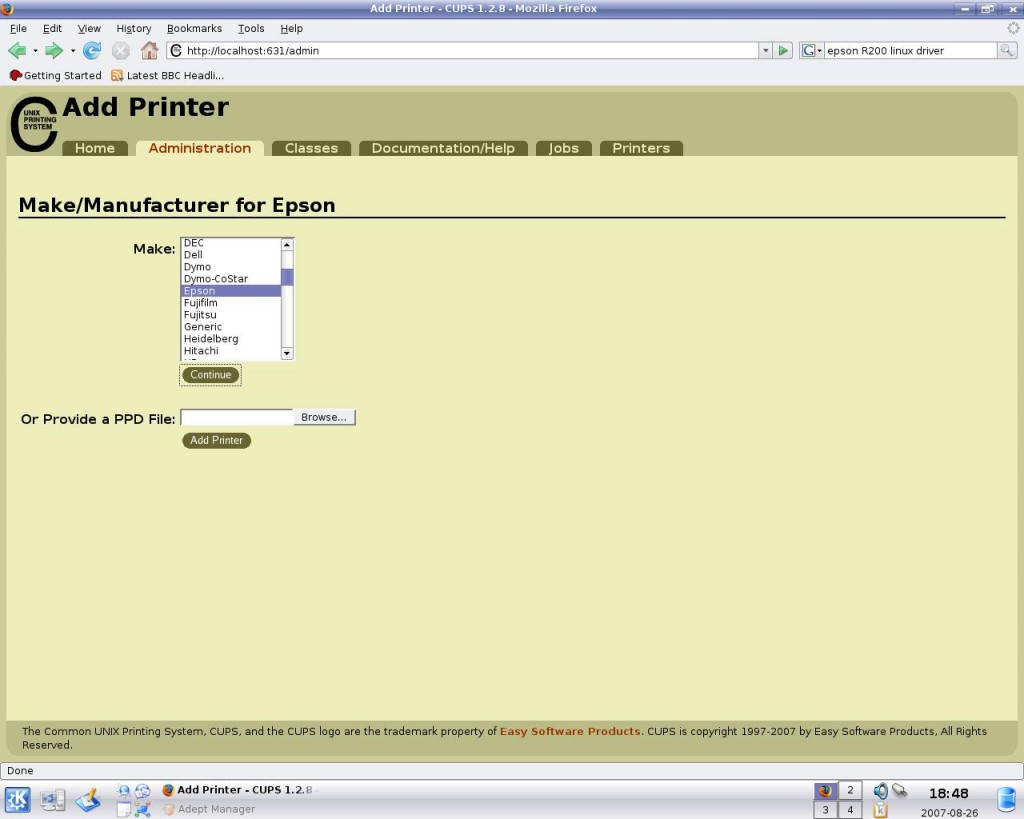Viewport: 1024px width, 819px height.
Task: Click the network plug tray icon
Action: 900,791
